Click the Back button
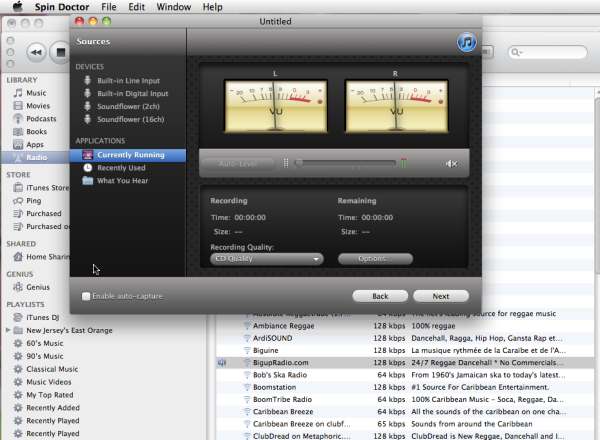Image resolution: width=600 pixels, height=440 pixels. (380, 296)
